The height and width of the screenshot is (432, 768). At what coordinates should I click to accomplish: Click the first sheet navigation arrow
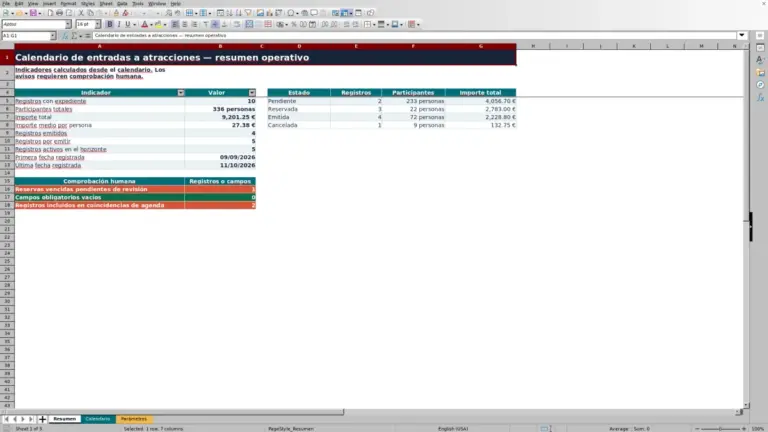(6, 419)
